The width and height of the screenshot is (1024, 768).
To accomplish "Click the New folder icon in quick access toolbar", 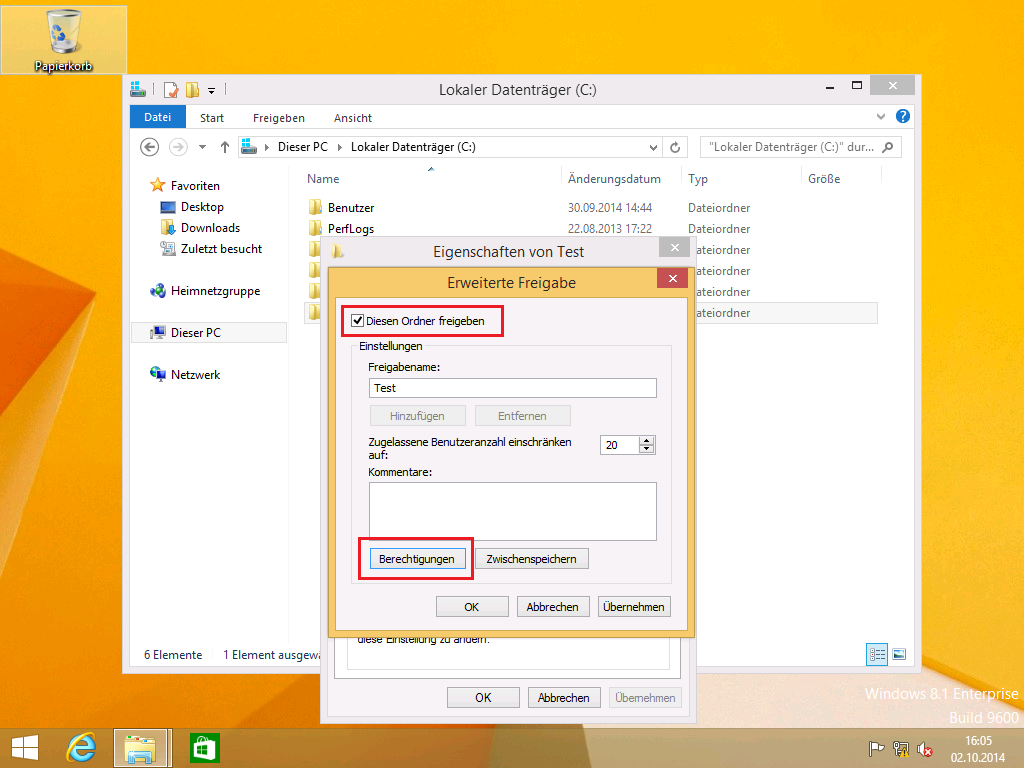I will (193, 89).
